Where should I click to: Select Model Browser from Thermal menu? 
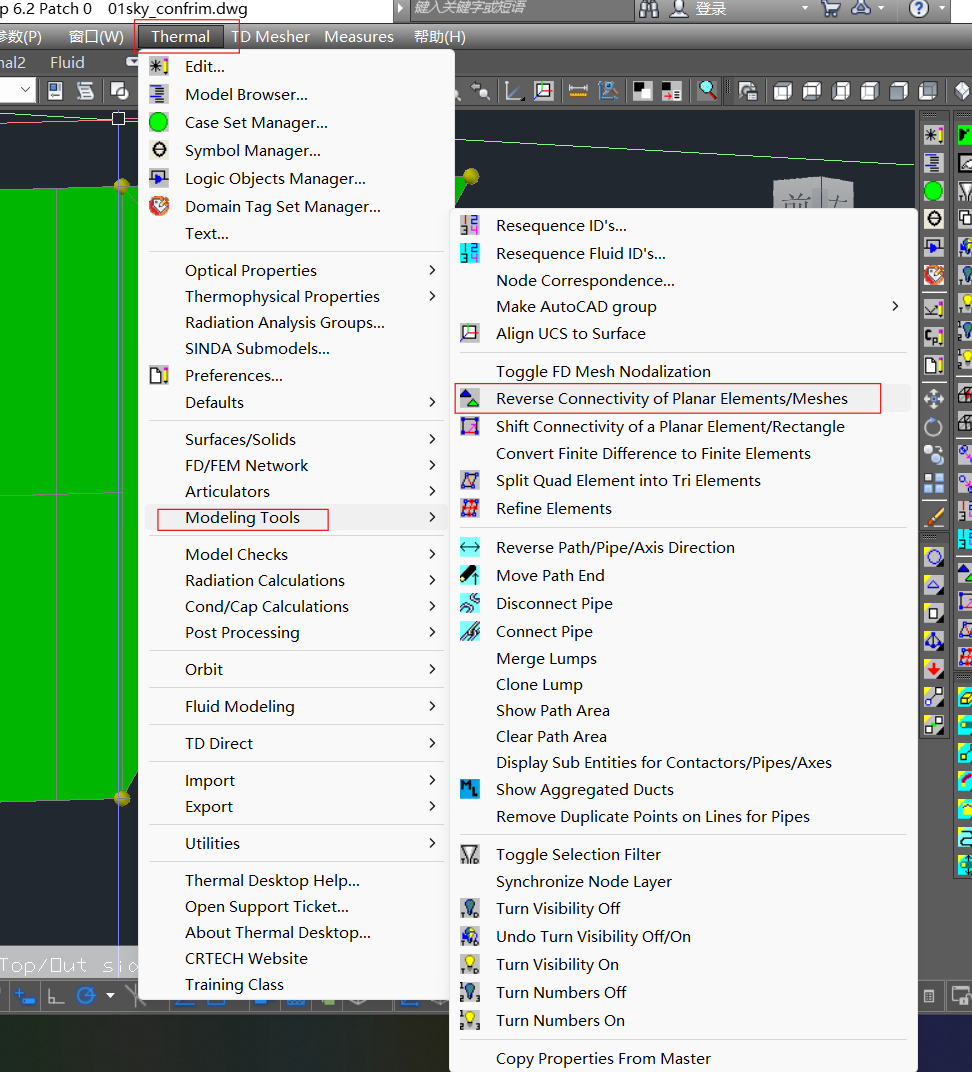pos(246,95)
